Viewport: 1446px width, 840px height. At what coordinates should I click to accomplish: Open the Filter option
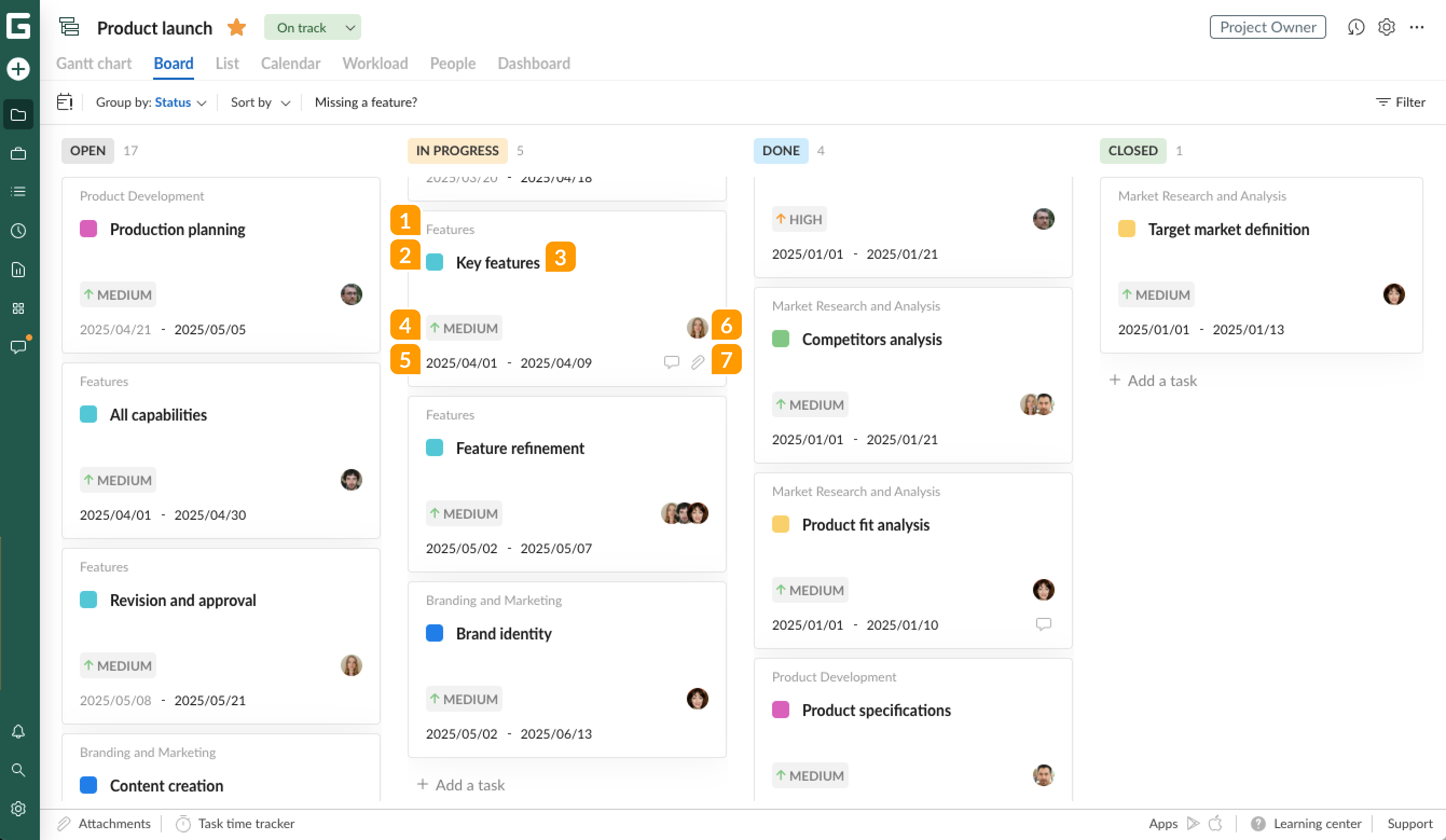tap(1400, 102)
